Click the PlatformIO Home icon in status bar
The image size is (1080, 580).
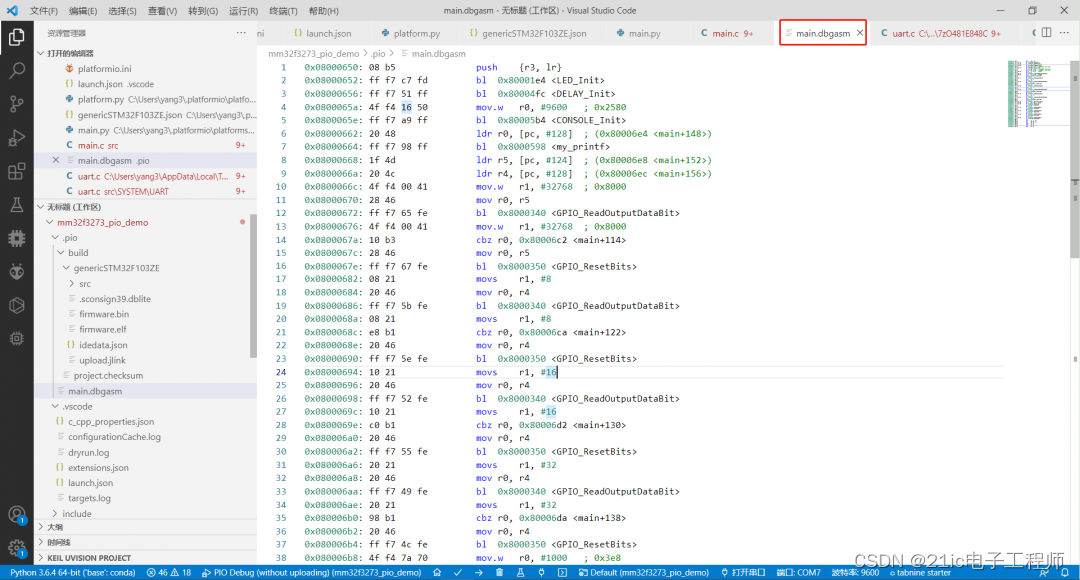[x=437, y=572]
